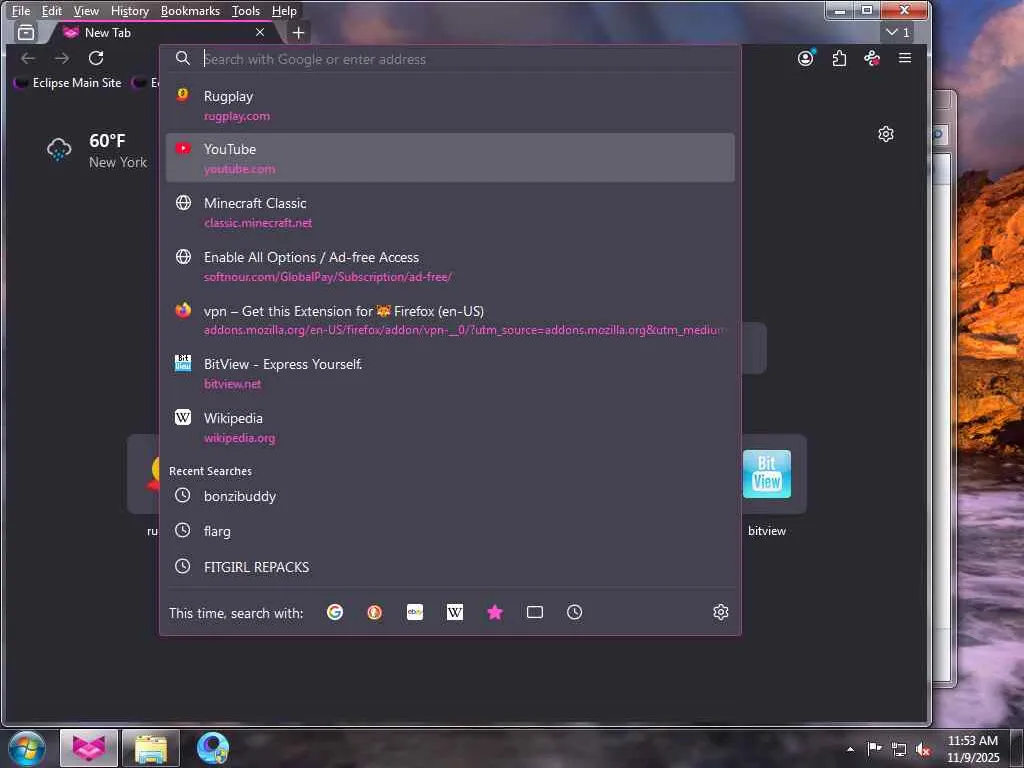Open the blue orb app on taskbar
1024x768 pixels.
[213, 748]
